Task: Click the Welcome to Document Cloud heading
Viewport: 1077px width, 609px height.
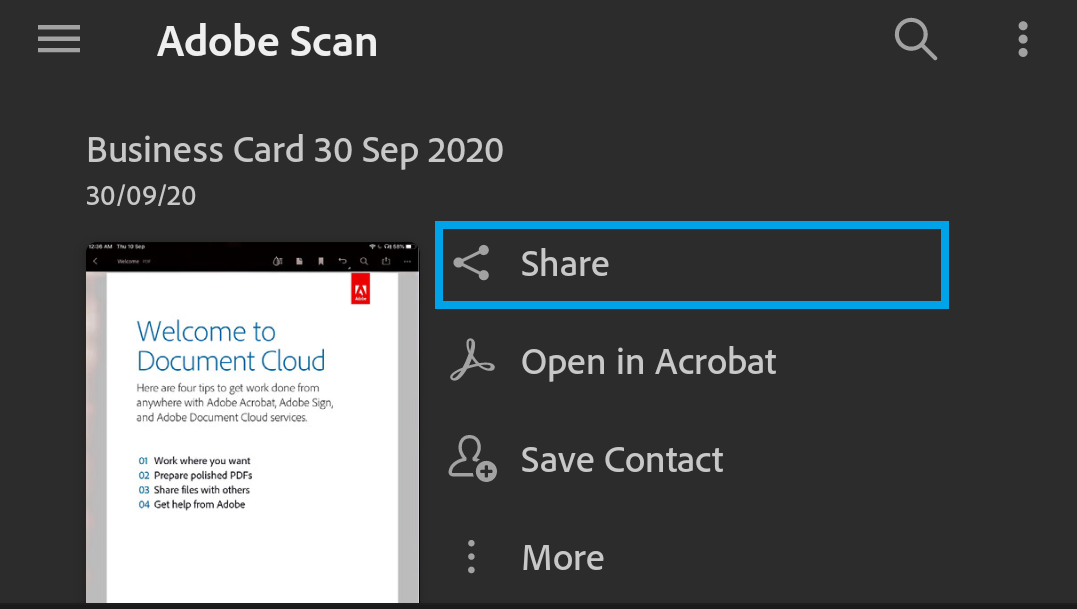Action: (231, 346)
